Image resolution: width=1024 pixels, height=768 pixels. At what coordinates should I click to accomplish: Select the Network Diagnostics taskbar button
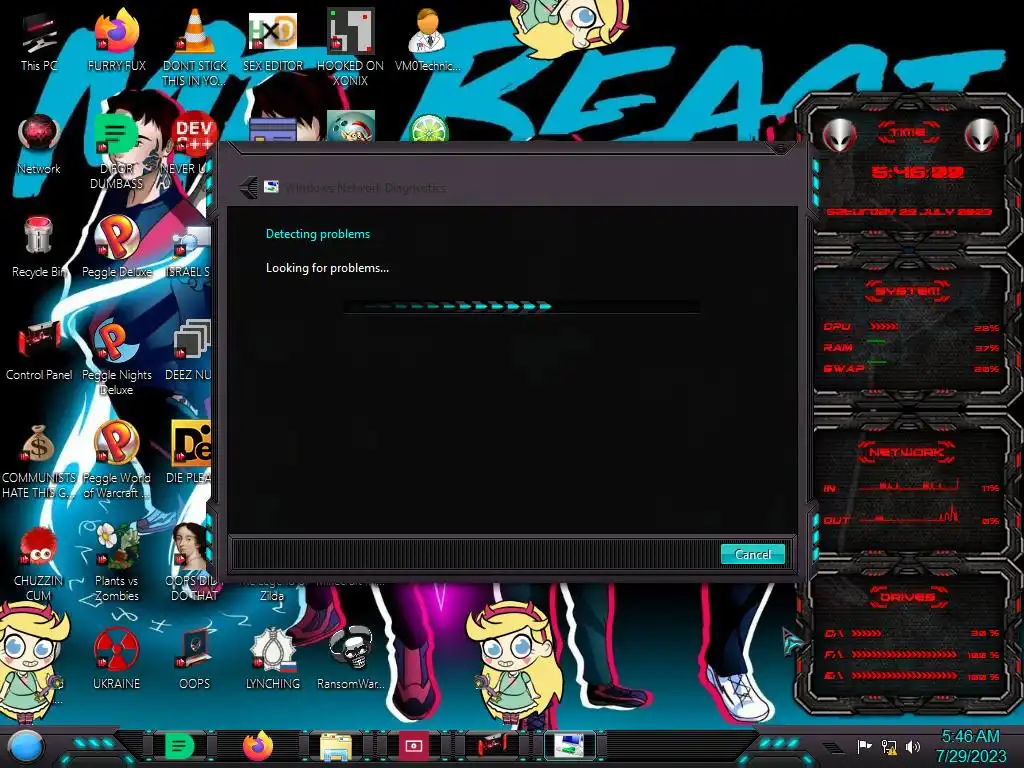click(570, 746)
